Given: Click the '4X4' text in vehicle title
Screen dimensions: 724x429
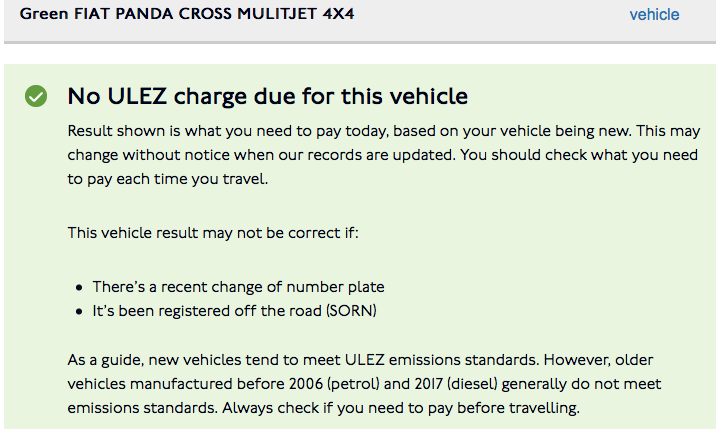Looking at the screenshot, I should click(x=338, y=13).
